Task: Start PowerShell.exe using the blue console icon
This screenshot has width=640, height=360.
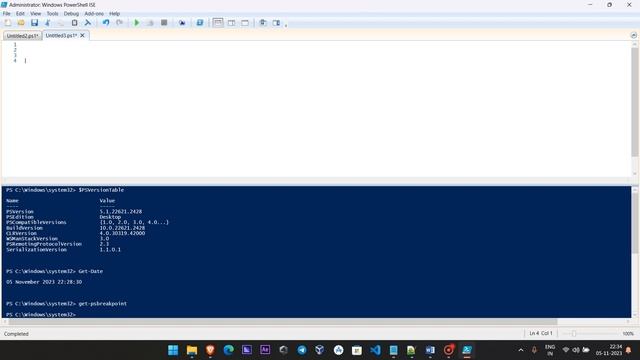Action: tap(200, 23)
